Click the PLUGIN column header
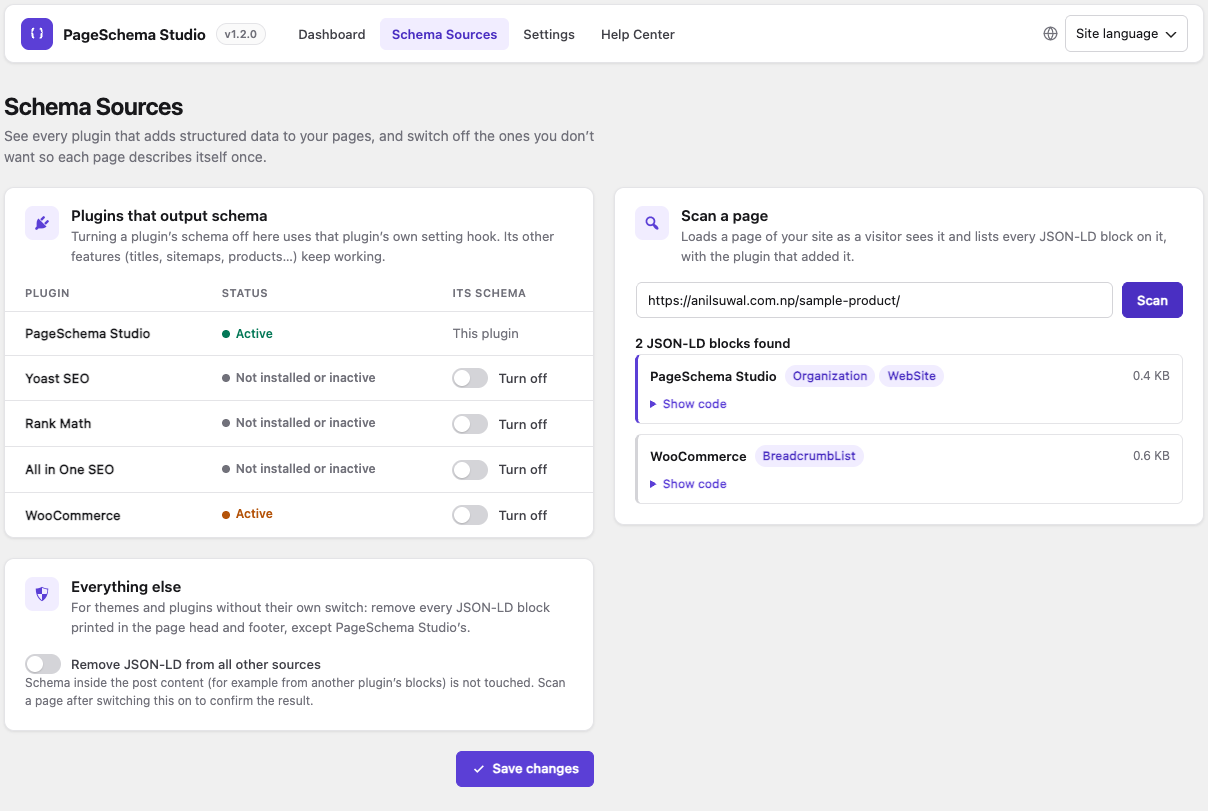This screenshot has width=1208, height=811. [47, 293]
